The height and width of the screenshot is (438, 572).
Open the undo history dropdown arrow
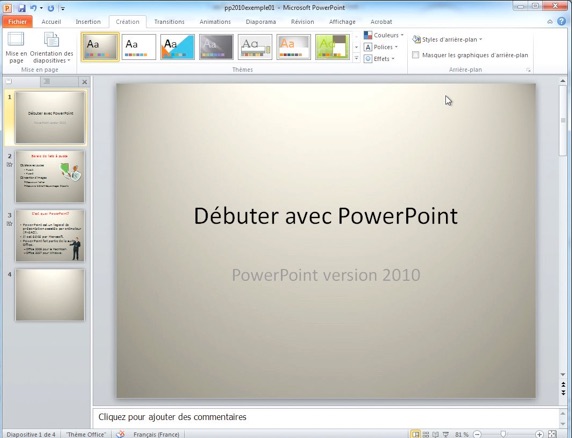tap(41, 8)
